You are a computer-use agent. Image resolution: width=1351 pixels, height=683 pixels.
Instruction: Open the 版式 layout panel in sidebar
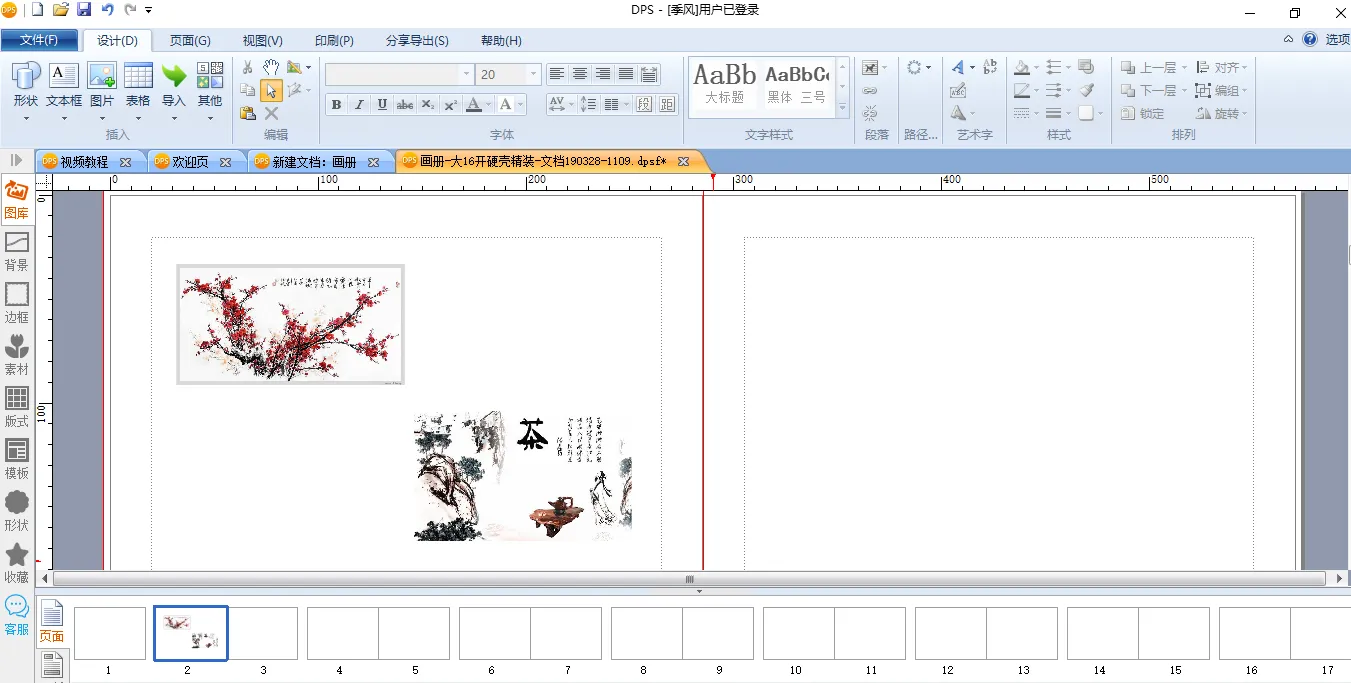(17, 406)
